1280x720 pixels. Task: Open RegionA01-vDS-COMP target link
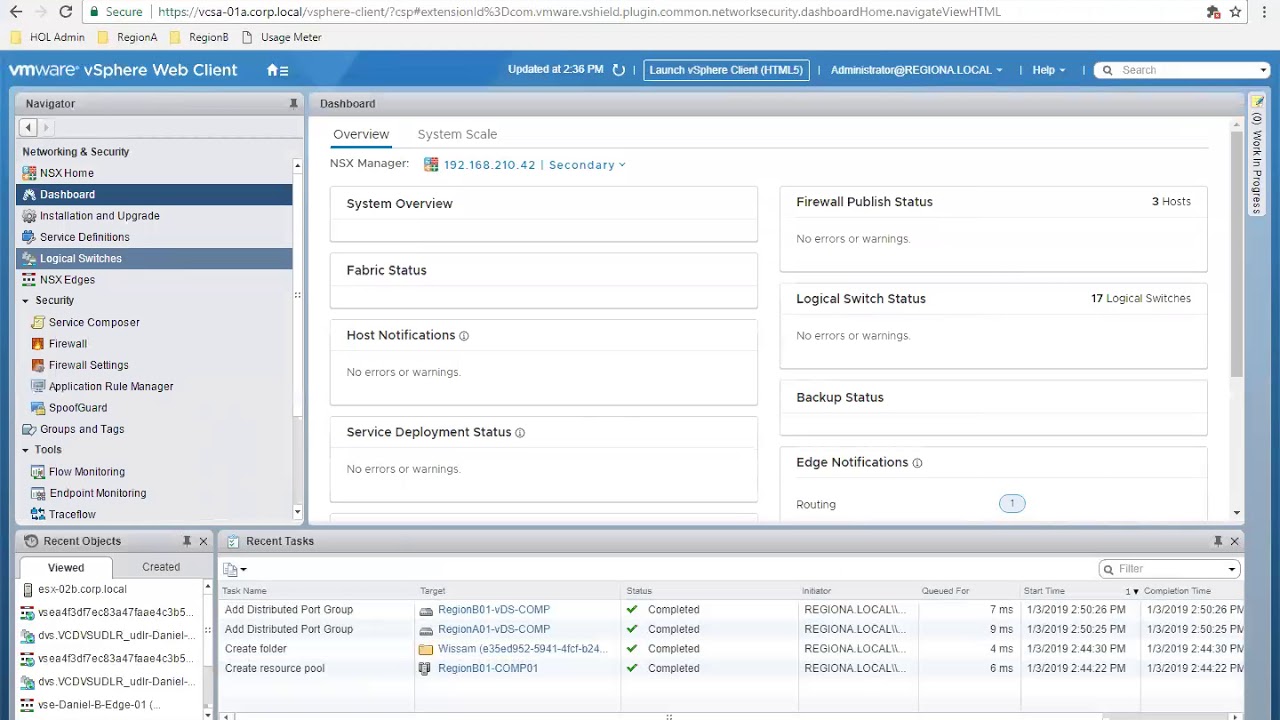494,630
